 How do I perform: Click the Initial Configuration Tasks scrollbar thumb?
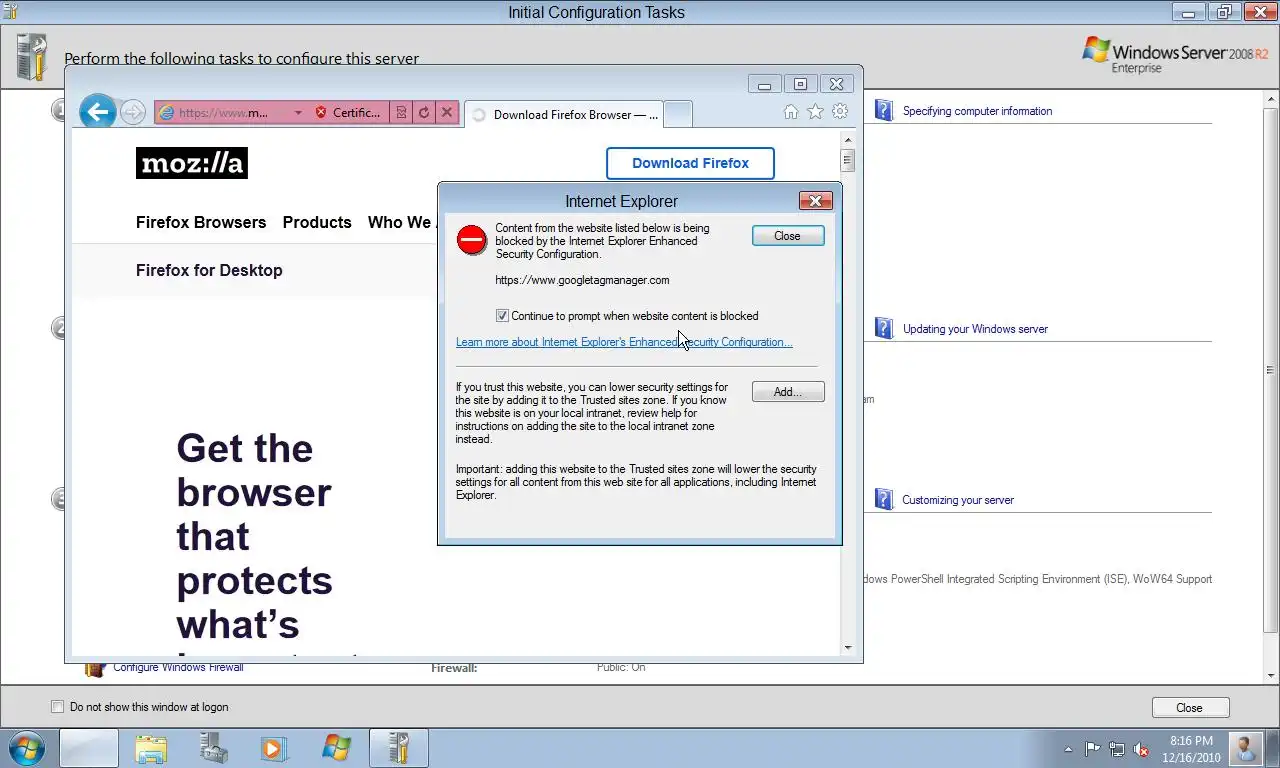(x=1271, y=369)
